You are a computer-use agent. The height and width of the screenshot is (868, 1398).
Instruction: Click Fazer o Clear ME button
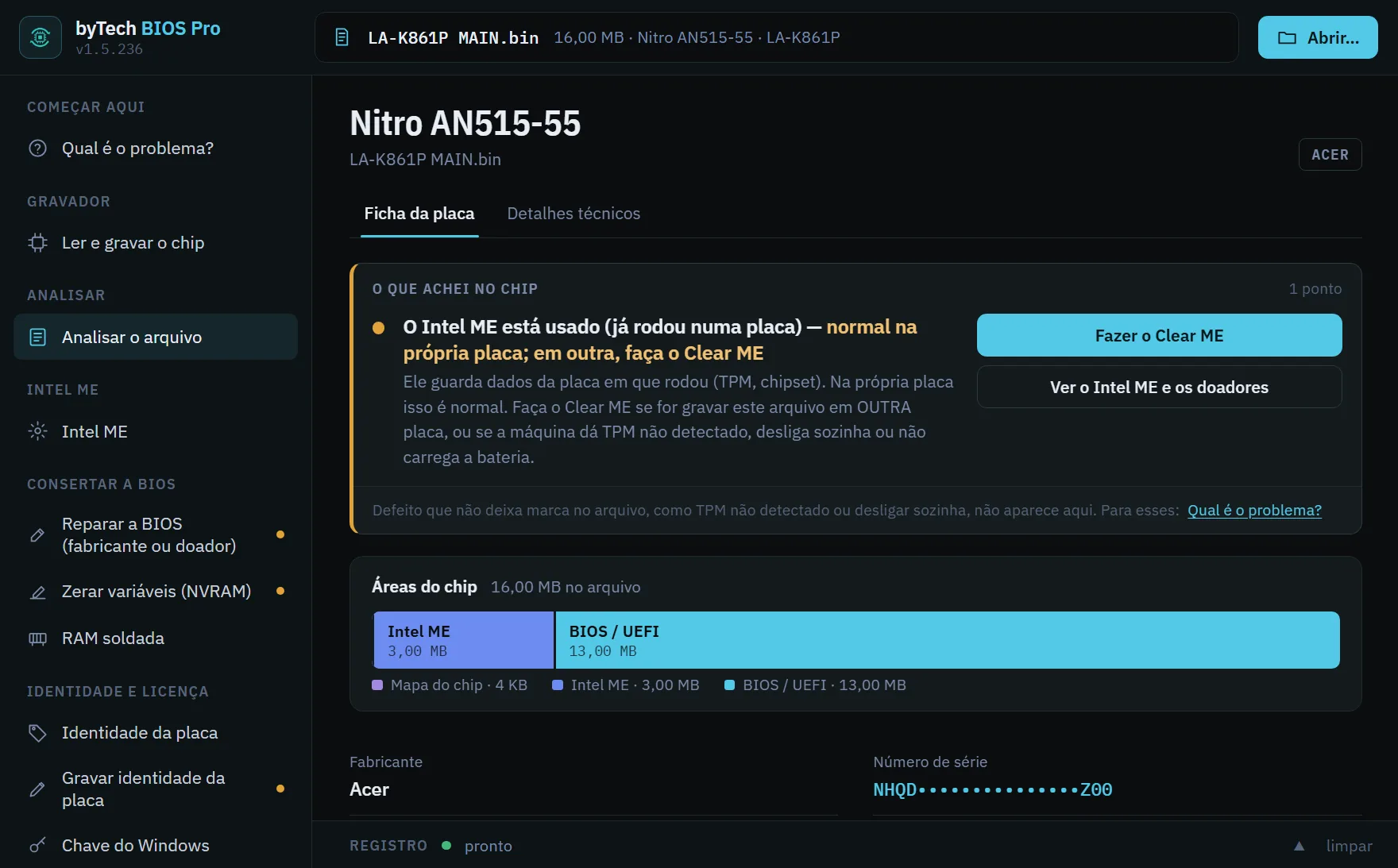[1159, 335]
